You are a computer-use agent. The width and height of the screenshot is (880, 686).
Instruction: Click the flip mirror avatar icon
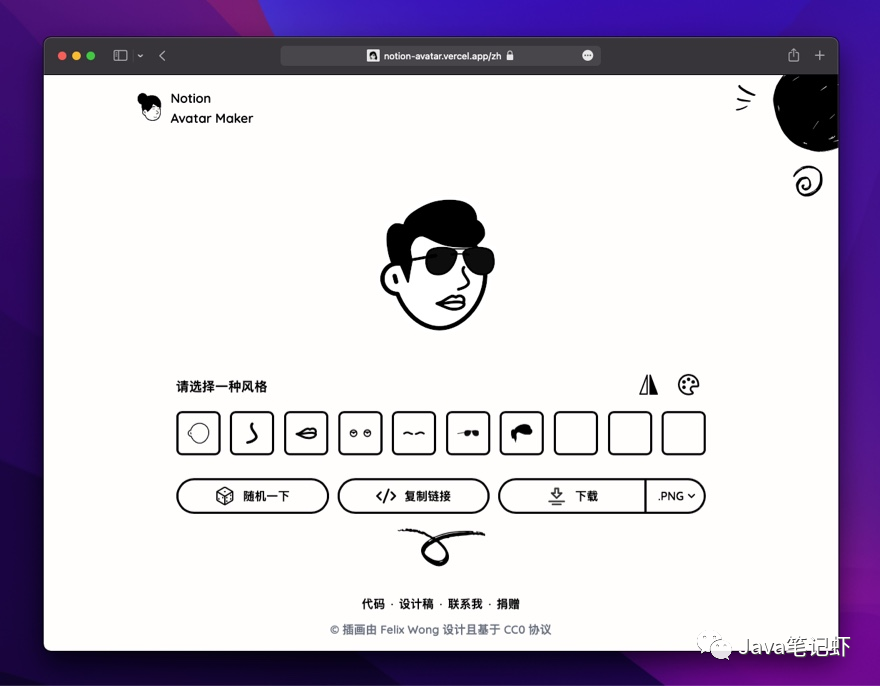648,385
